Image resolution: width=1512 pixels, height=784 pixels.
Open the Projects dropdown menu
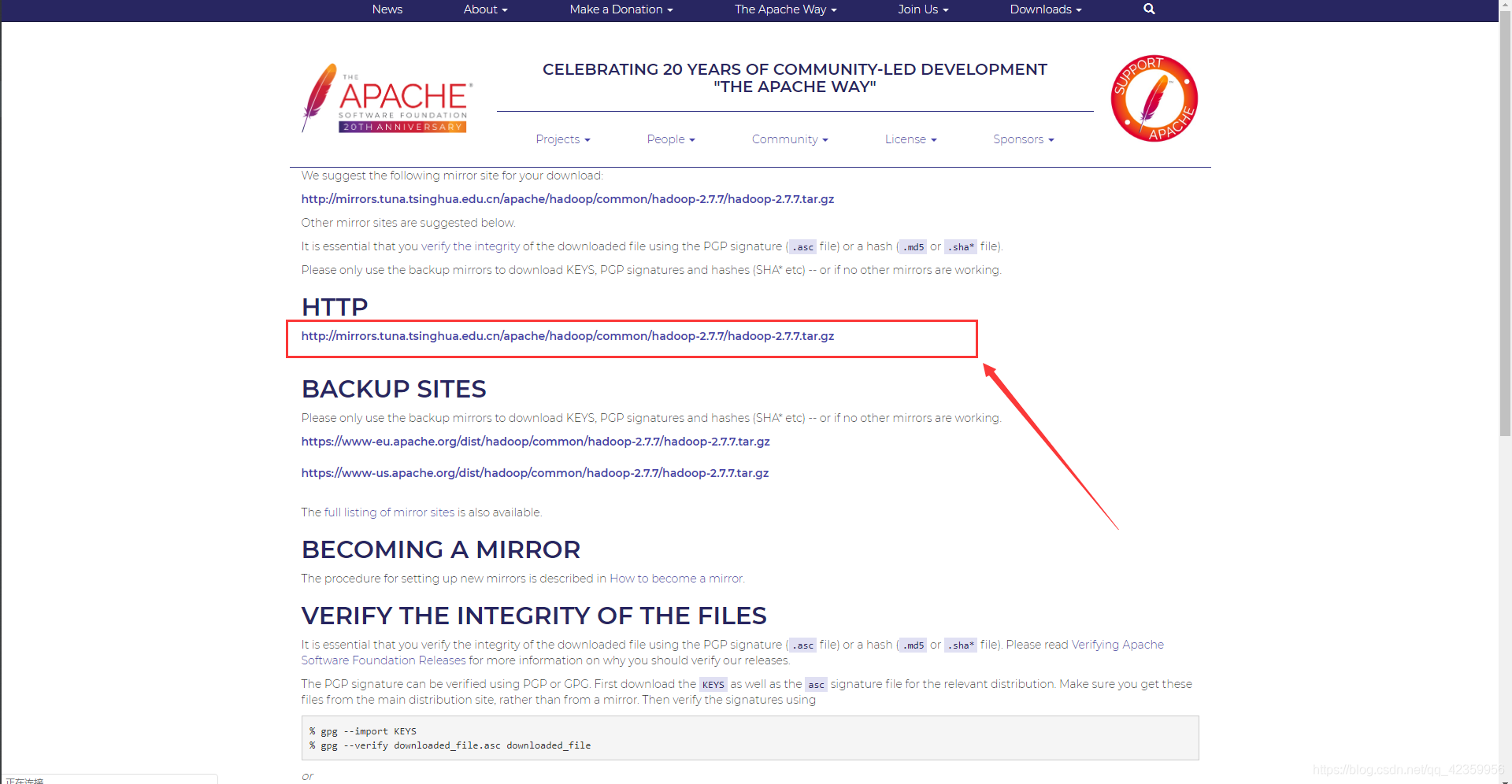pos(563,139)
